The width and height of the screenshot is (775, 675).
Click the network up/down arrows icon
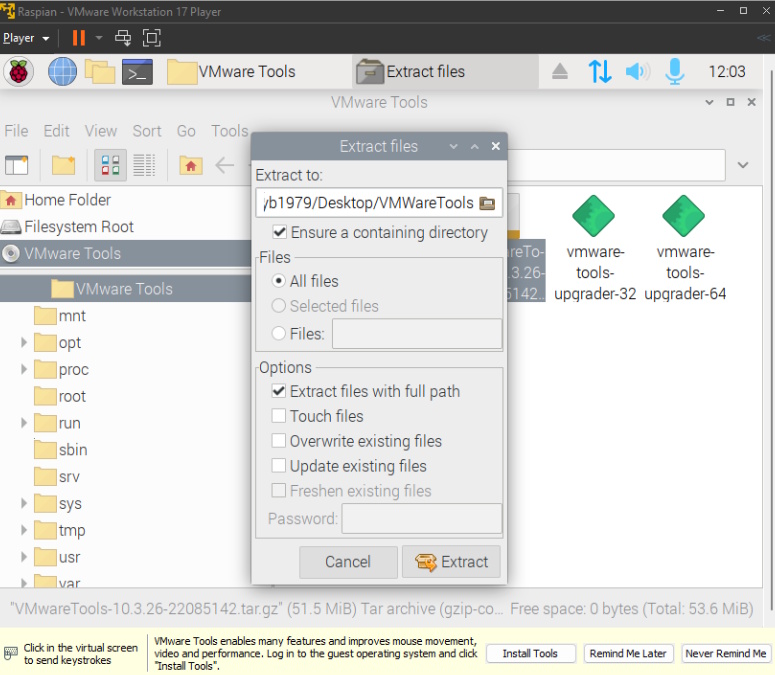point(599,71)
